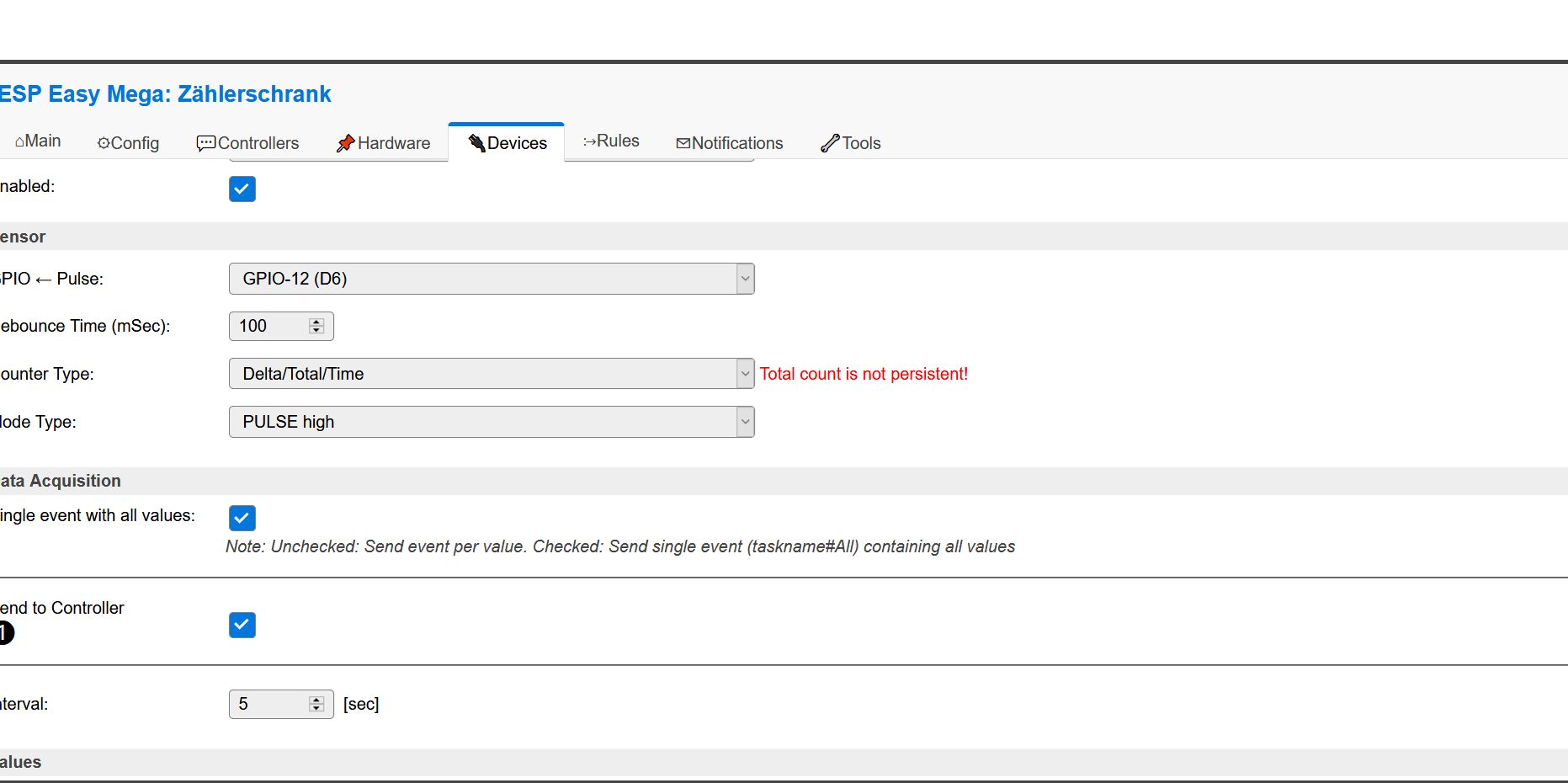Increase Interval with the up arrow

coord(316,700)
